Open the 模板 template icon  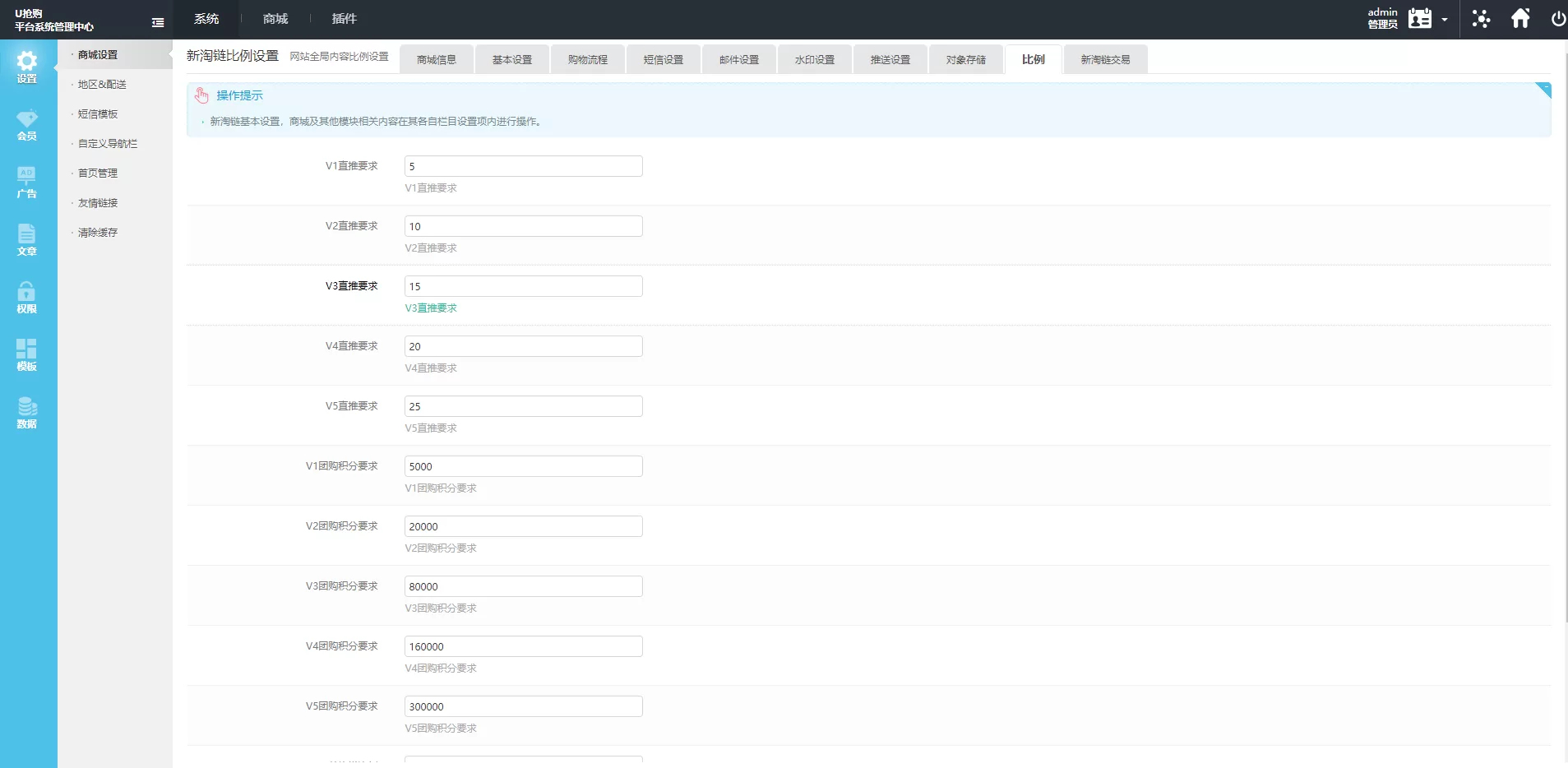tap(27, 354)
